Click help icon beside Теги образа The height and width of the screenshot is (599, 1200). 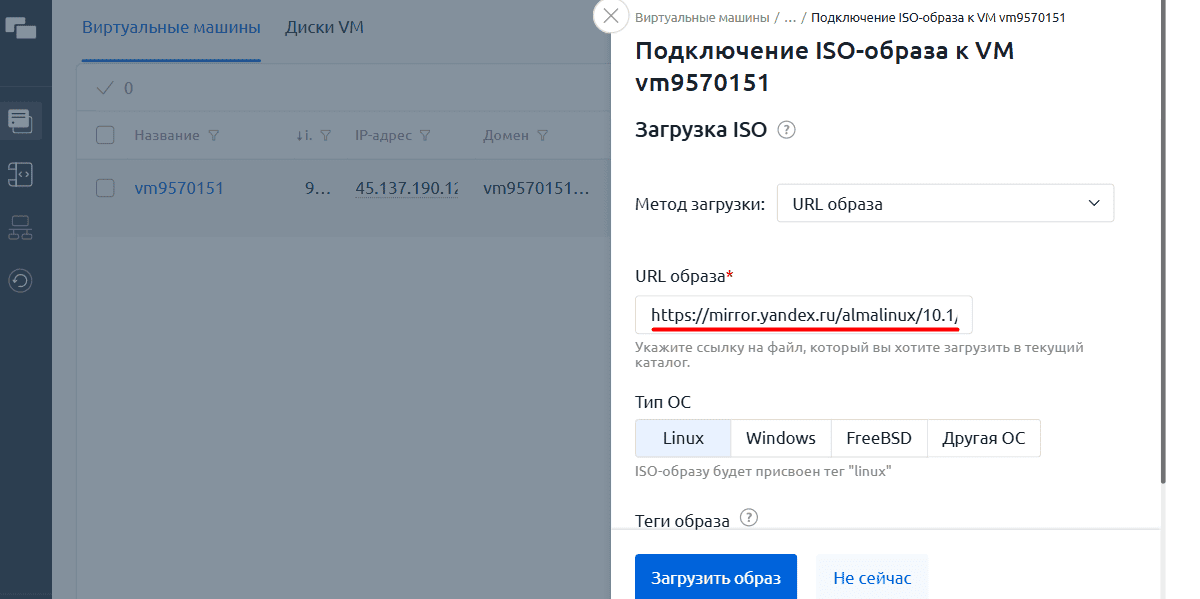point(748,518)
